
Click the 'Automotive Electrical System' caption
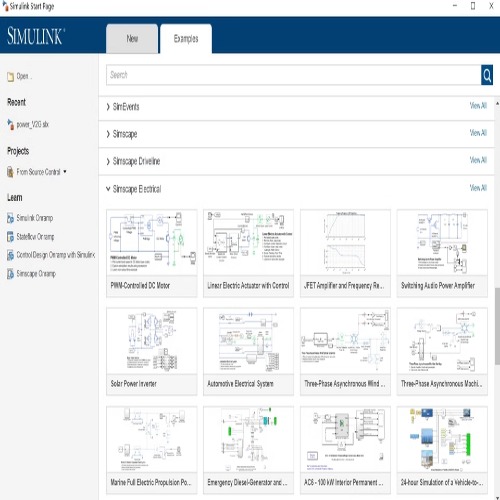pyautogui.click(x=240, y=384)
